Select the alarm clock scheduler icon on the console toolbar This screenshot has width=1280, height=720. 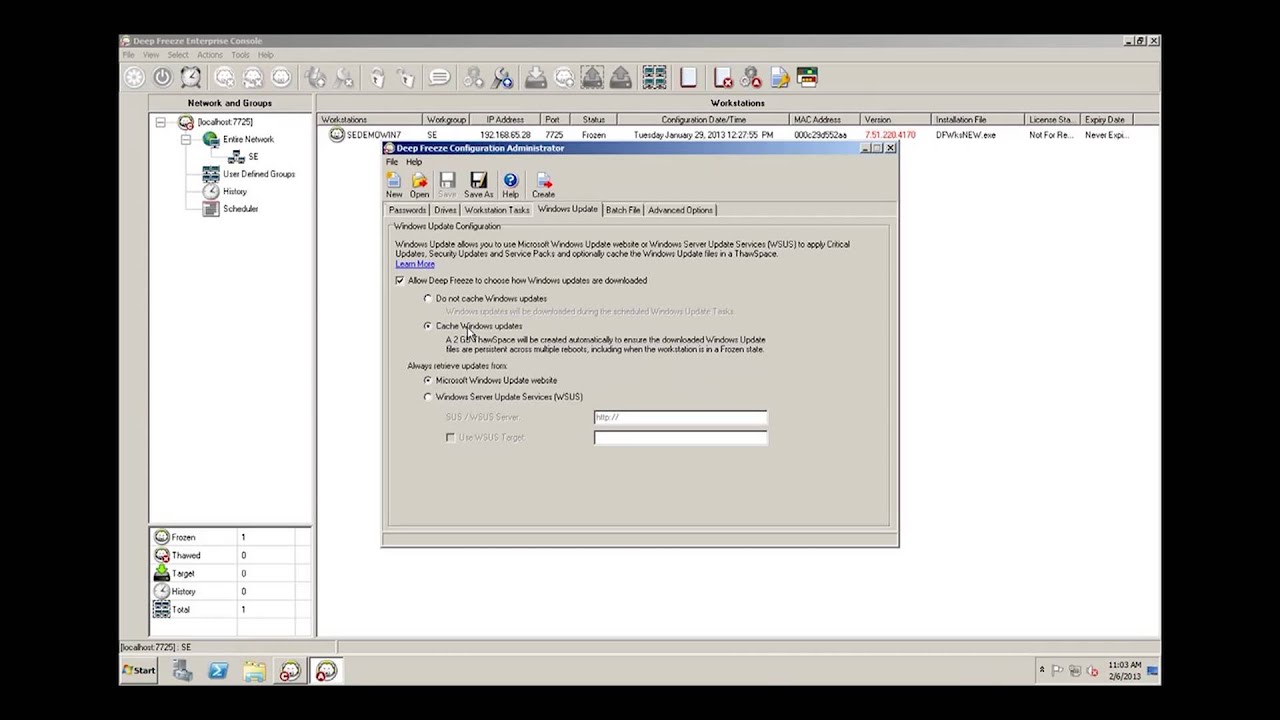[x=190, y=77]
